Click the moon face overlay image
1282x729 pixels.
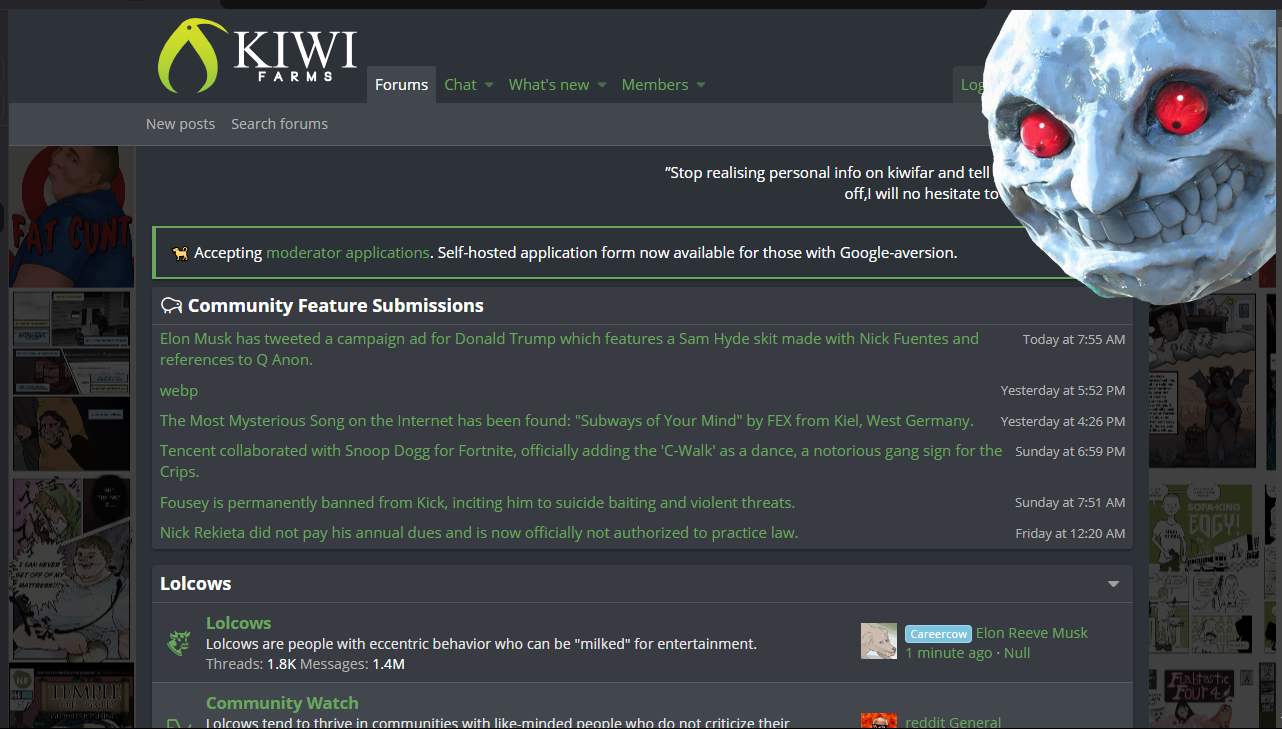pos(1131,155)
